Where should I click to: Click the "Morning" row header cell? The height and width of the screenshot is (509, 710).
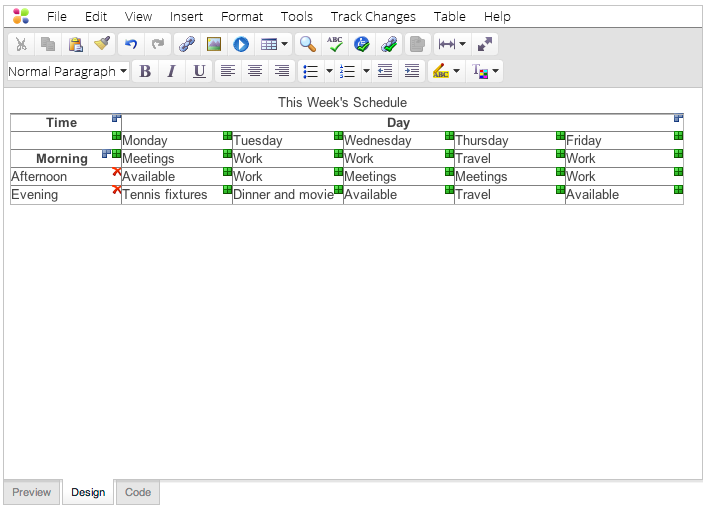tap(66, 158)
